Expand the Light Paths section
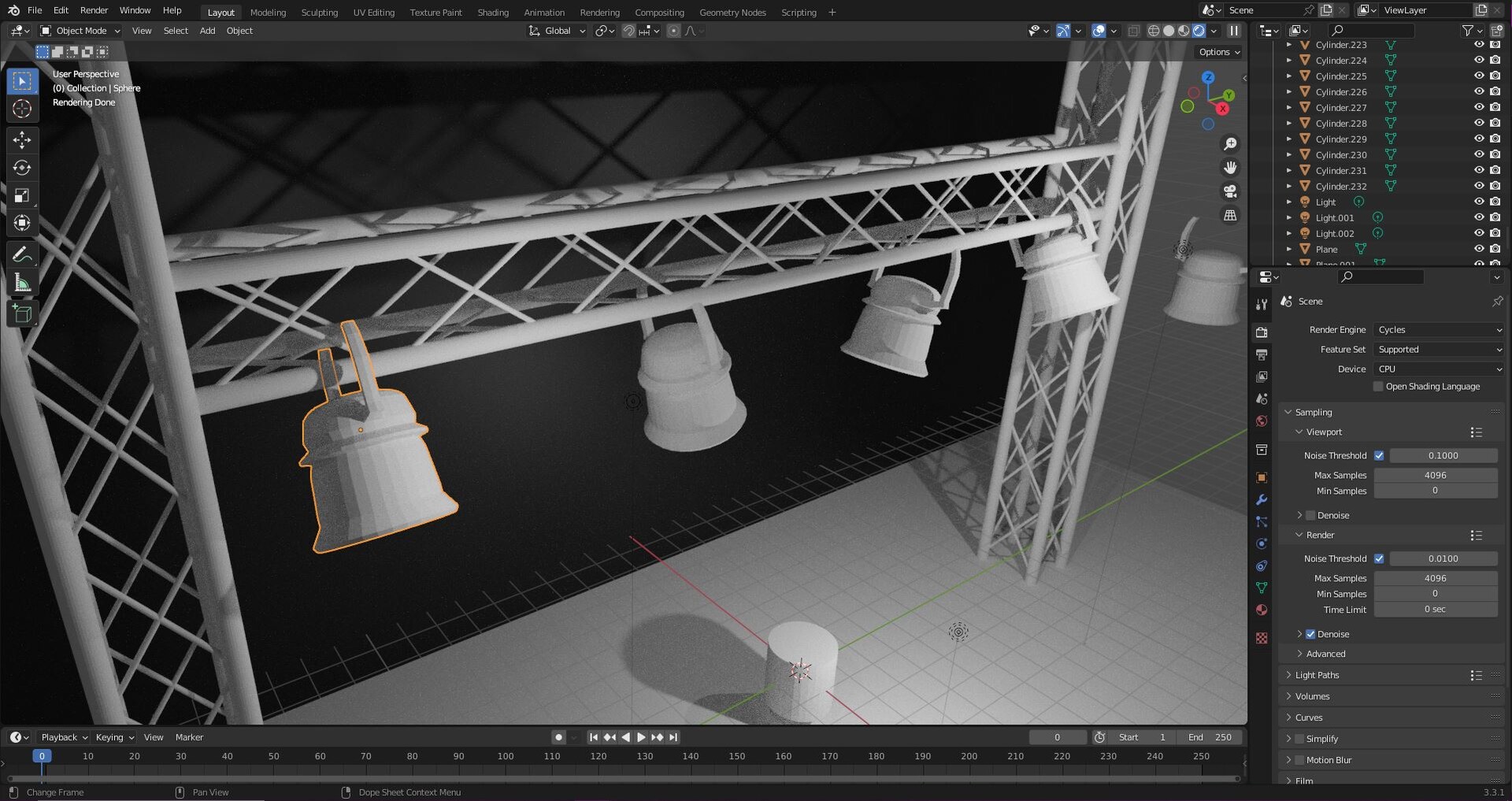The height and width of the screenshot is (801, 1512). pyautogui.click(x=1316, y=675)
